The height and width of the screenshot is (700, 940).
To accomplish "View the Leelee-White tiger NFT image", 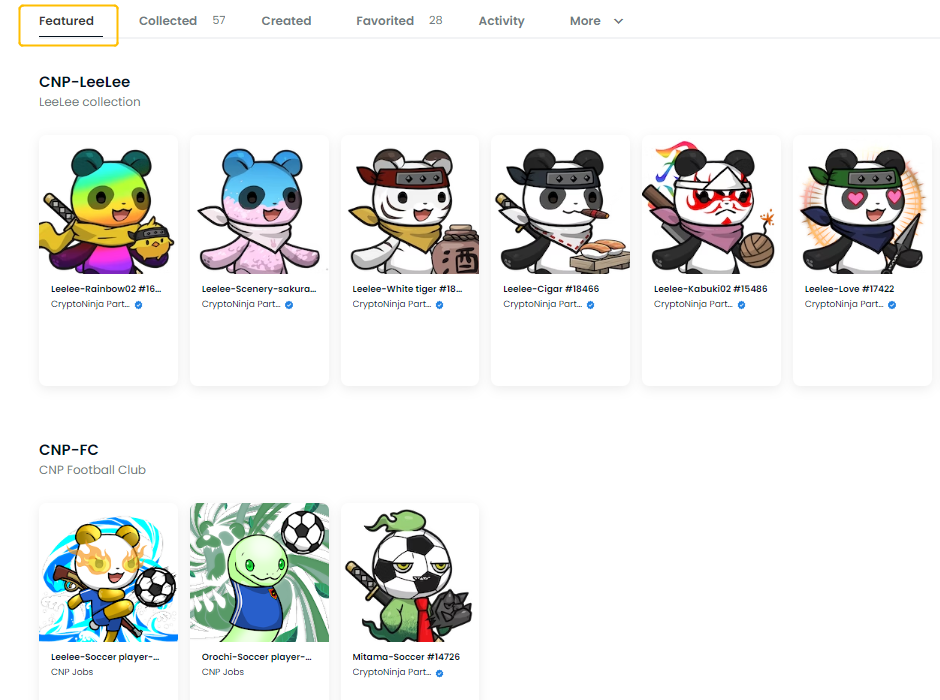I will tap(410, 204).
